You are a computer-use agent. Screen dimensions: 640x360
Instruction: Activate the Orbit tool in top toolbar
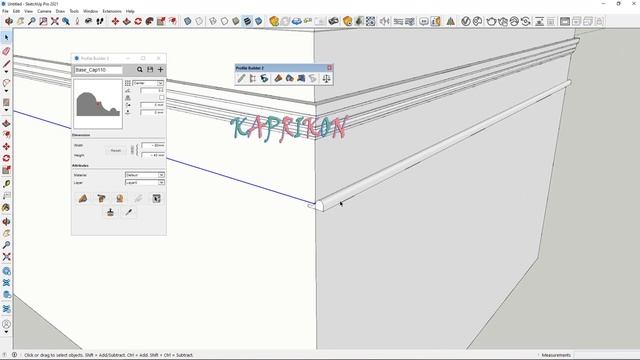[9, 21]
